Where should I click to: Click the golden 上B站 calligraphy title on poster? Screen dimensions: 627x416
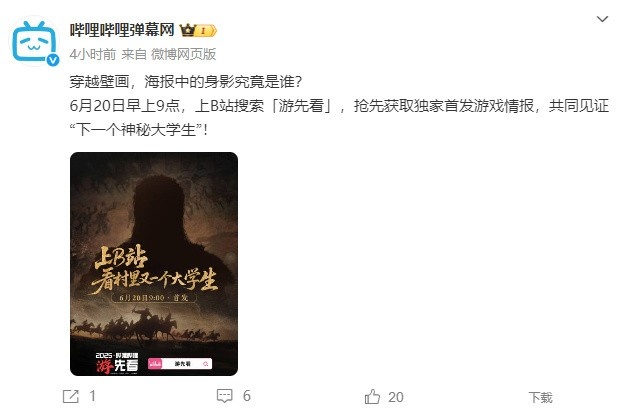[121, 257]
